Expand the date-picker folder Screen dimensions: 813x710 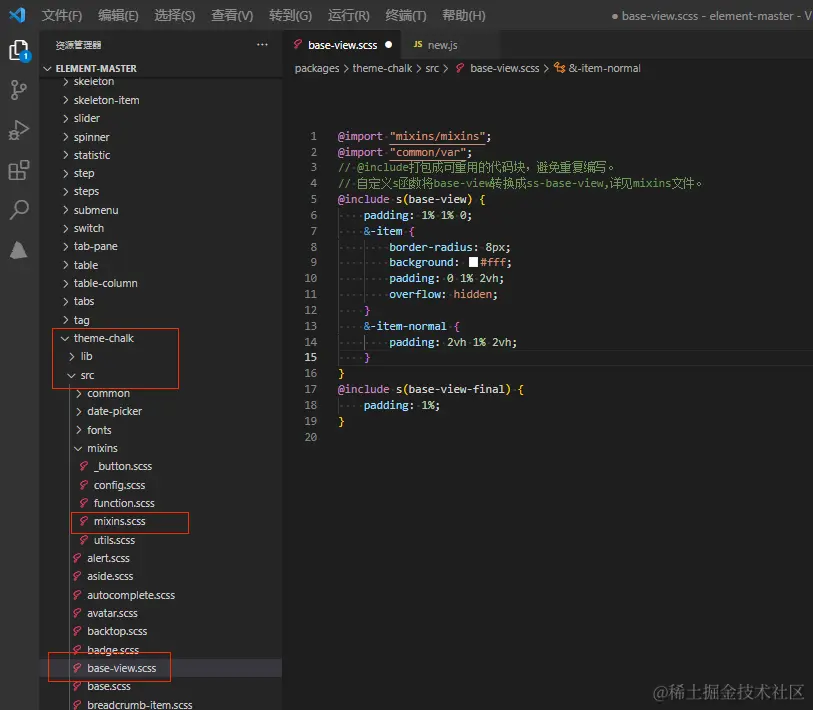pos(79,411)
